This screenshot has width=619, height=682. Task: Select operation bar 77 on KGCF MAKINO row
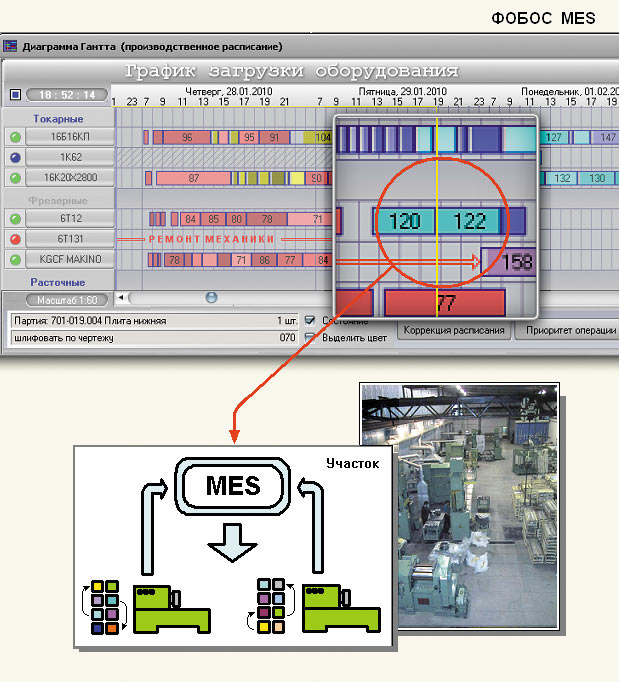(290, 260)
